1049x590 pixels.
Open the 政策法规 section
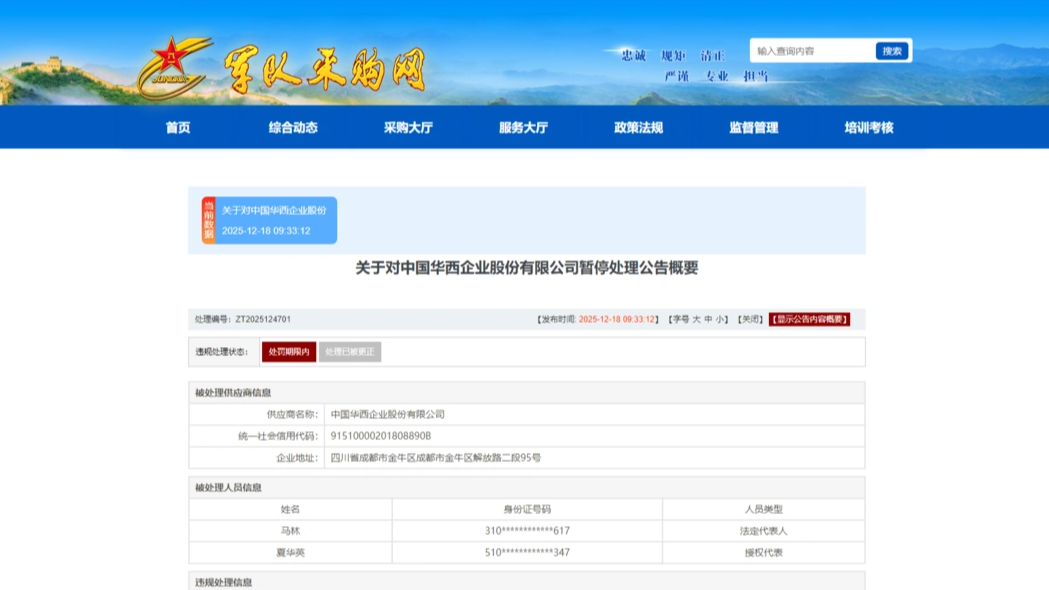640,127
